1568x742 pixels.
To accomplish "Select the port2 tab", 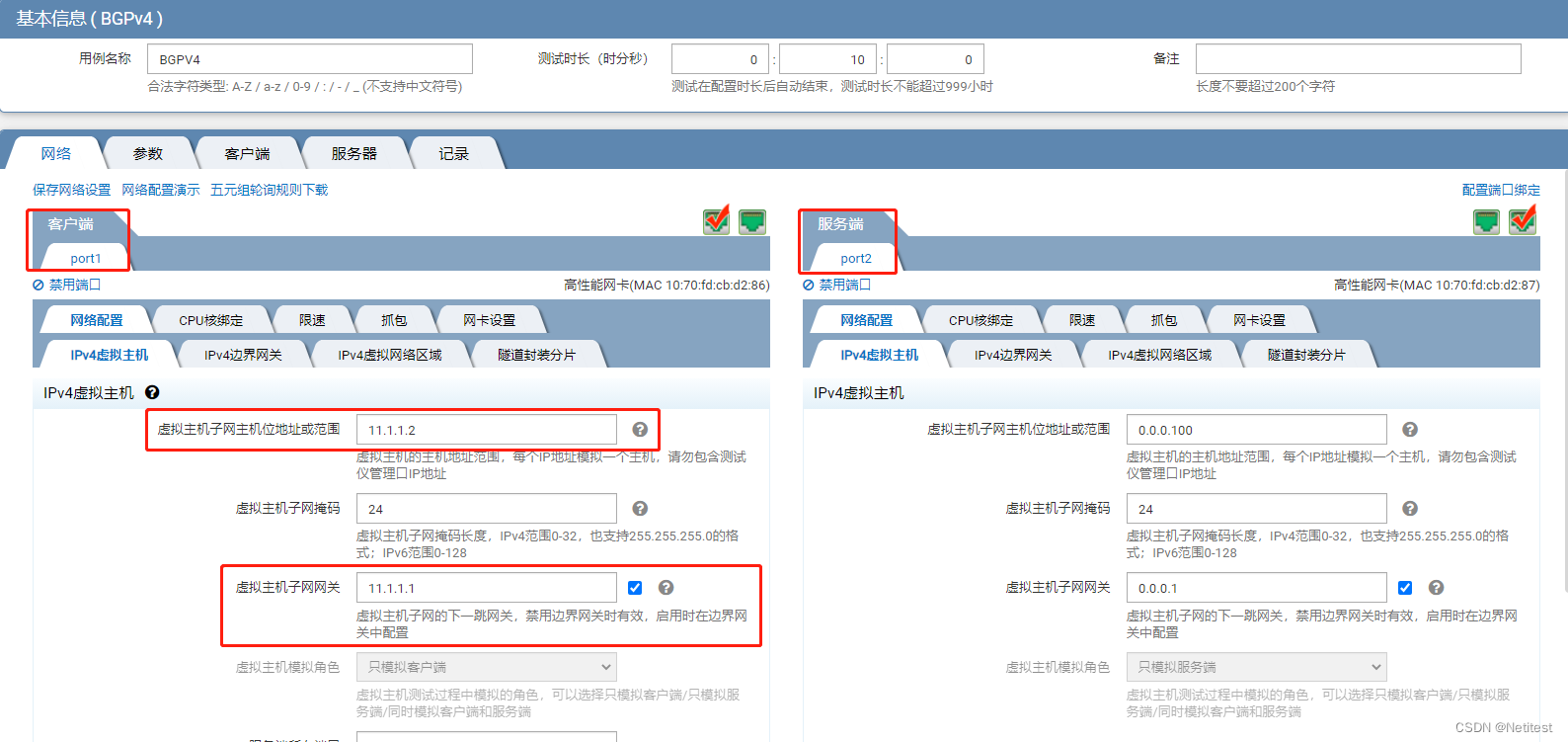I will 856,258.
